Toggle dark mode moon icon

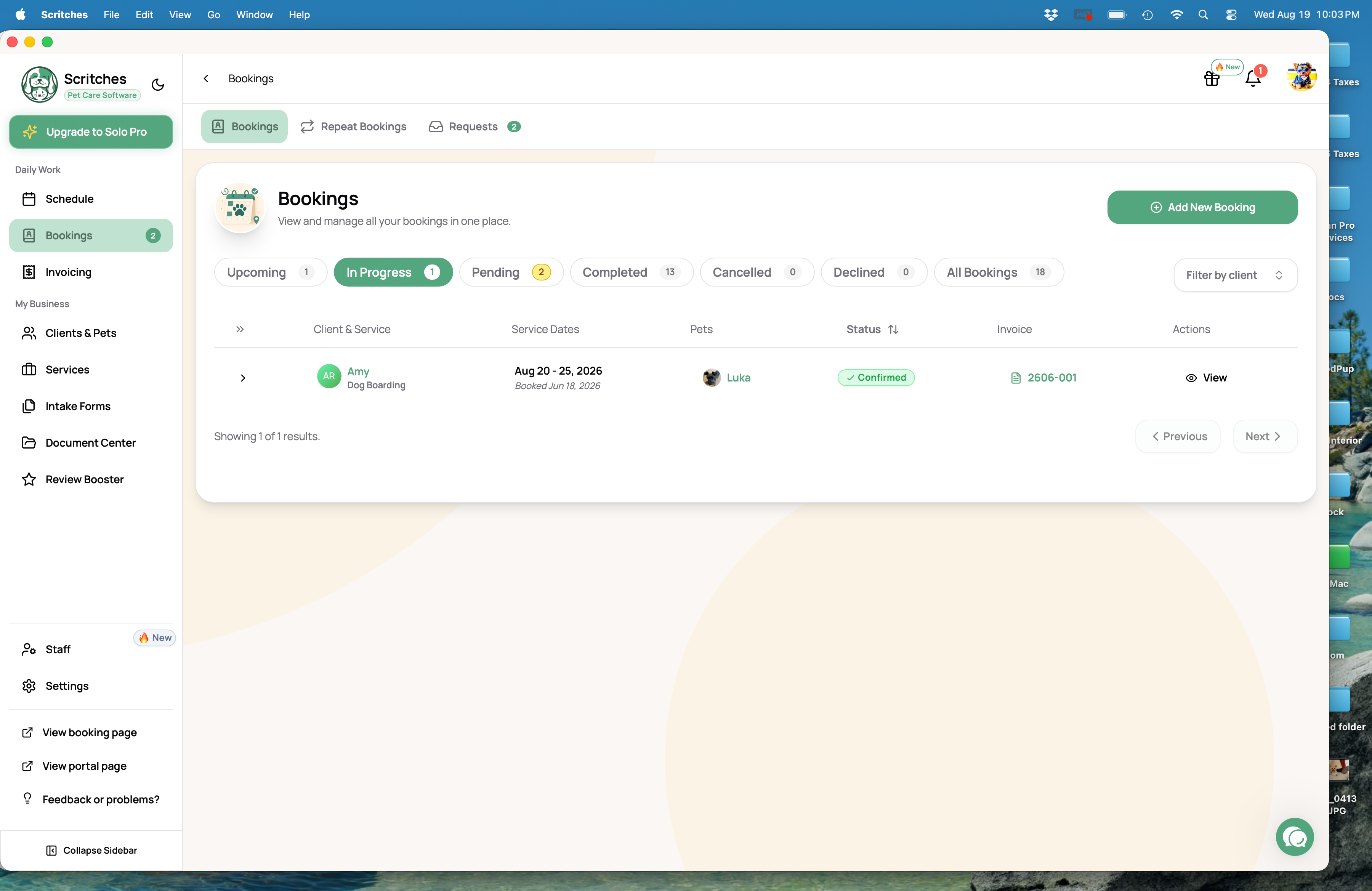pos(158,85)
